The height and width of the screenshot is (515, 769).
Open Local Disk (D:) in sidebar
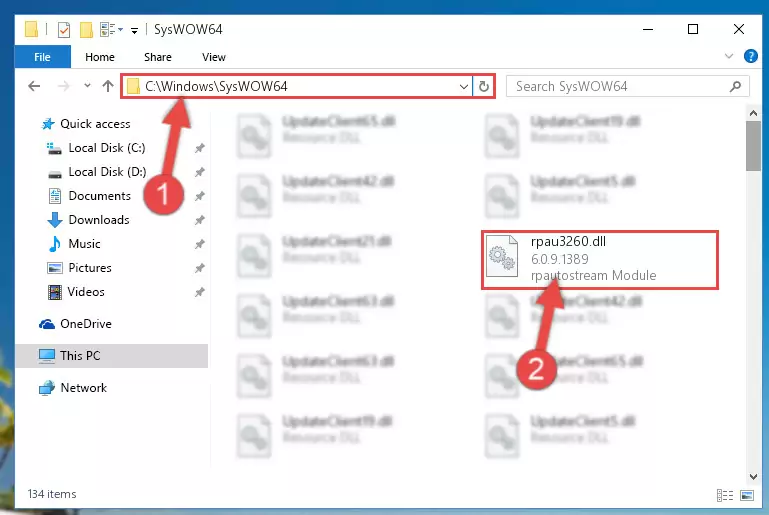click(x=107, y=172)
